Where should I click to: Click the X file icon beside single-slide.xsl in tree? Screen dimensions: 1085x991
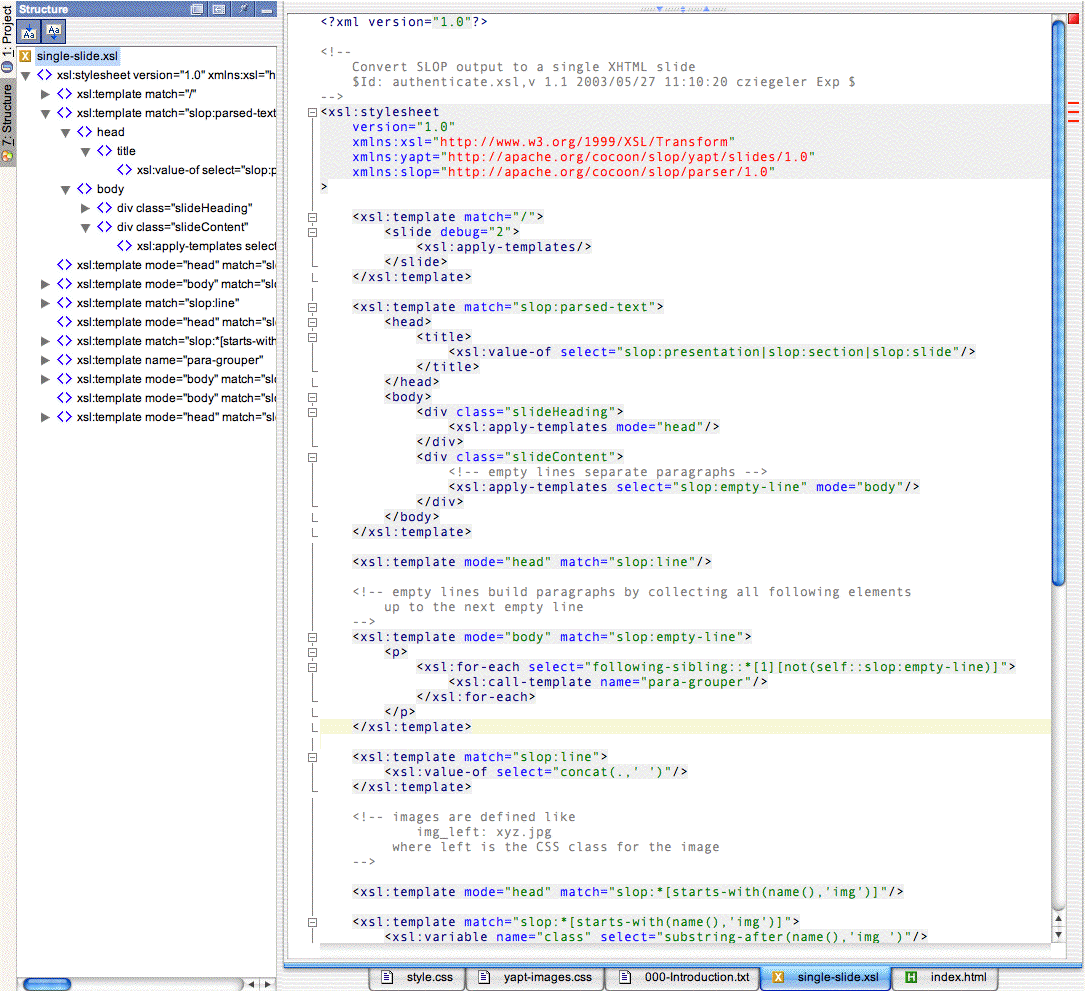(26, 56)
